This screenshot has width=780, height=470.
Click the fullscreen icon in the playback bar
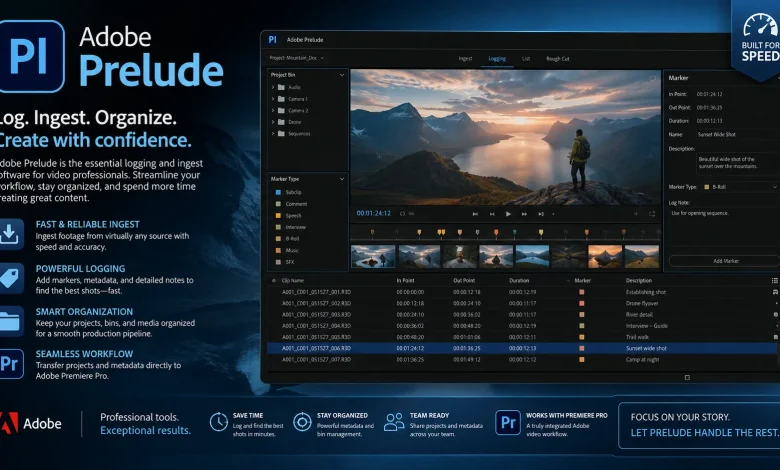point(652,214)
